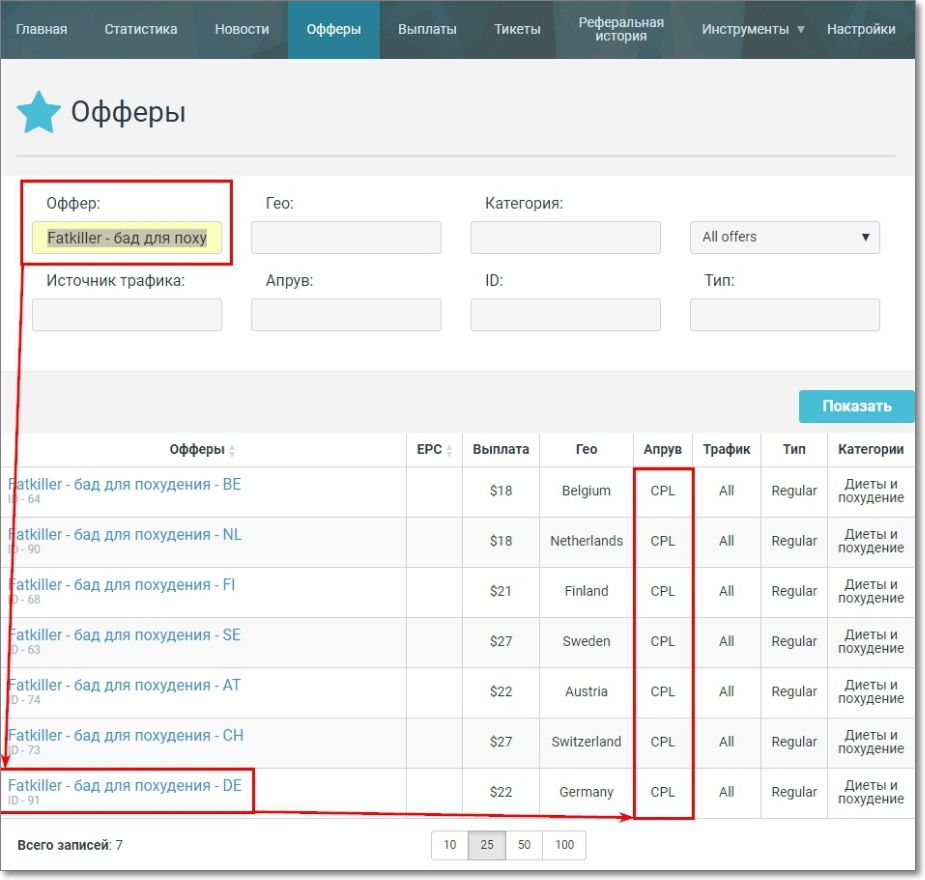Click the Источник трафика input field
Screen dimensions: 925x880
pyautogui.click(x=127, y=314)
